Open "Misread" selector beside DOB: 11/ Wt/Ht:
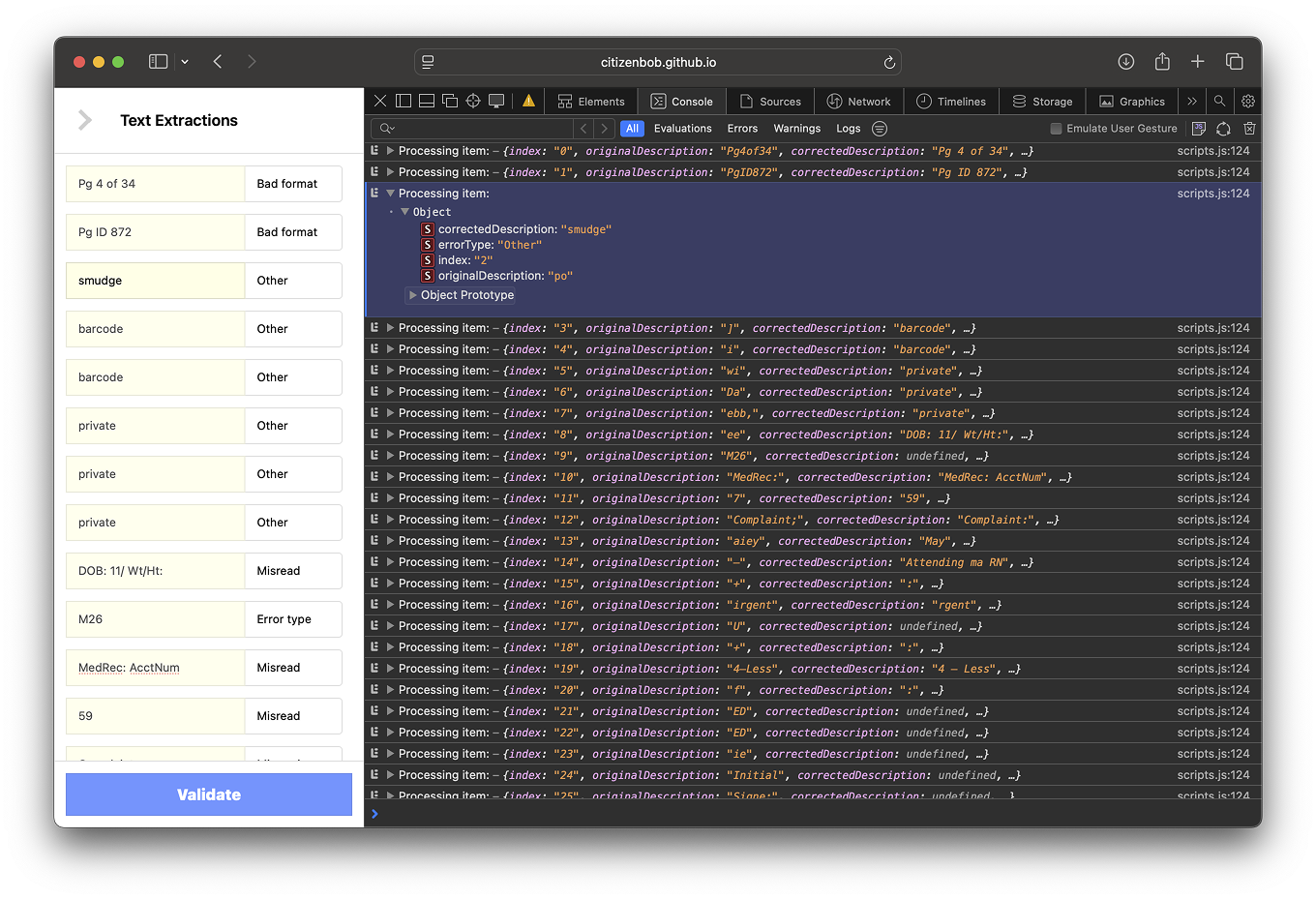The height and width of the screenshot is (899, 1316). coord(293,571)
